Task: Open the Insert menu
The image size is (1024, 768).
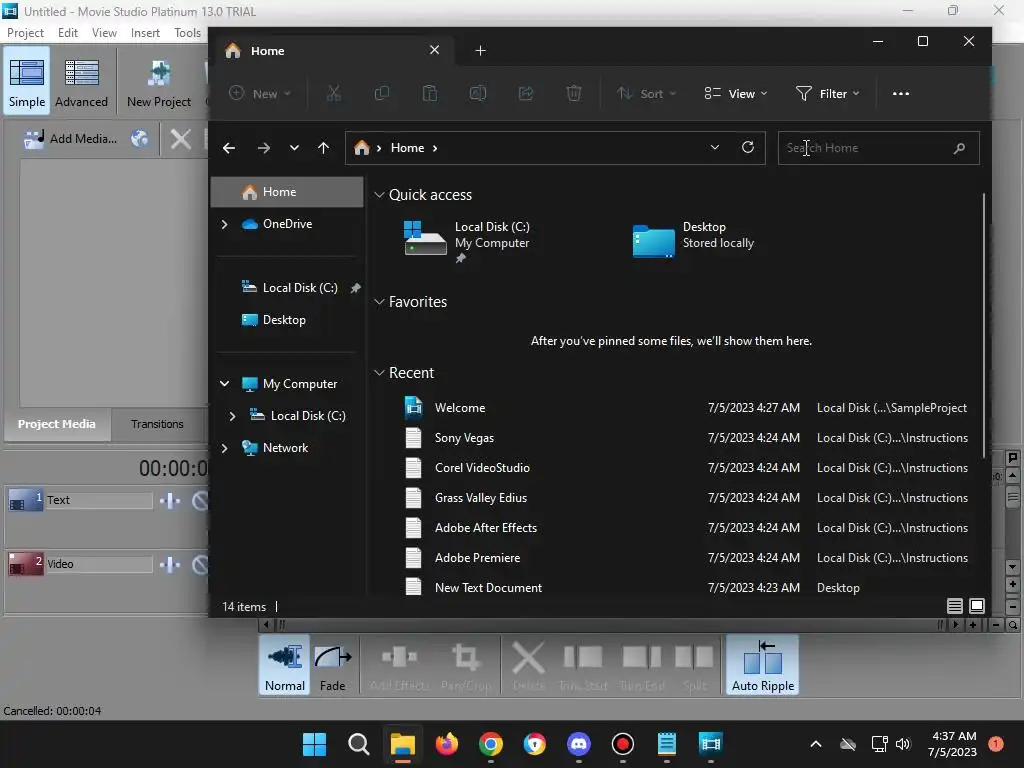Action: (x=145, y=33)
